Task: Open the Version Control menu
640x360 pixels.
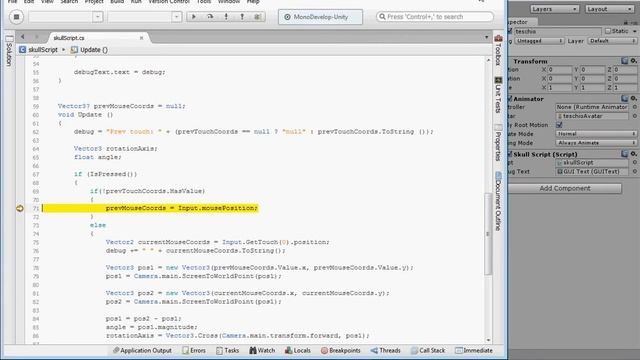Action: [x=169, y=2]
